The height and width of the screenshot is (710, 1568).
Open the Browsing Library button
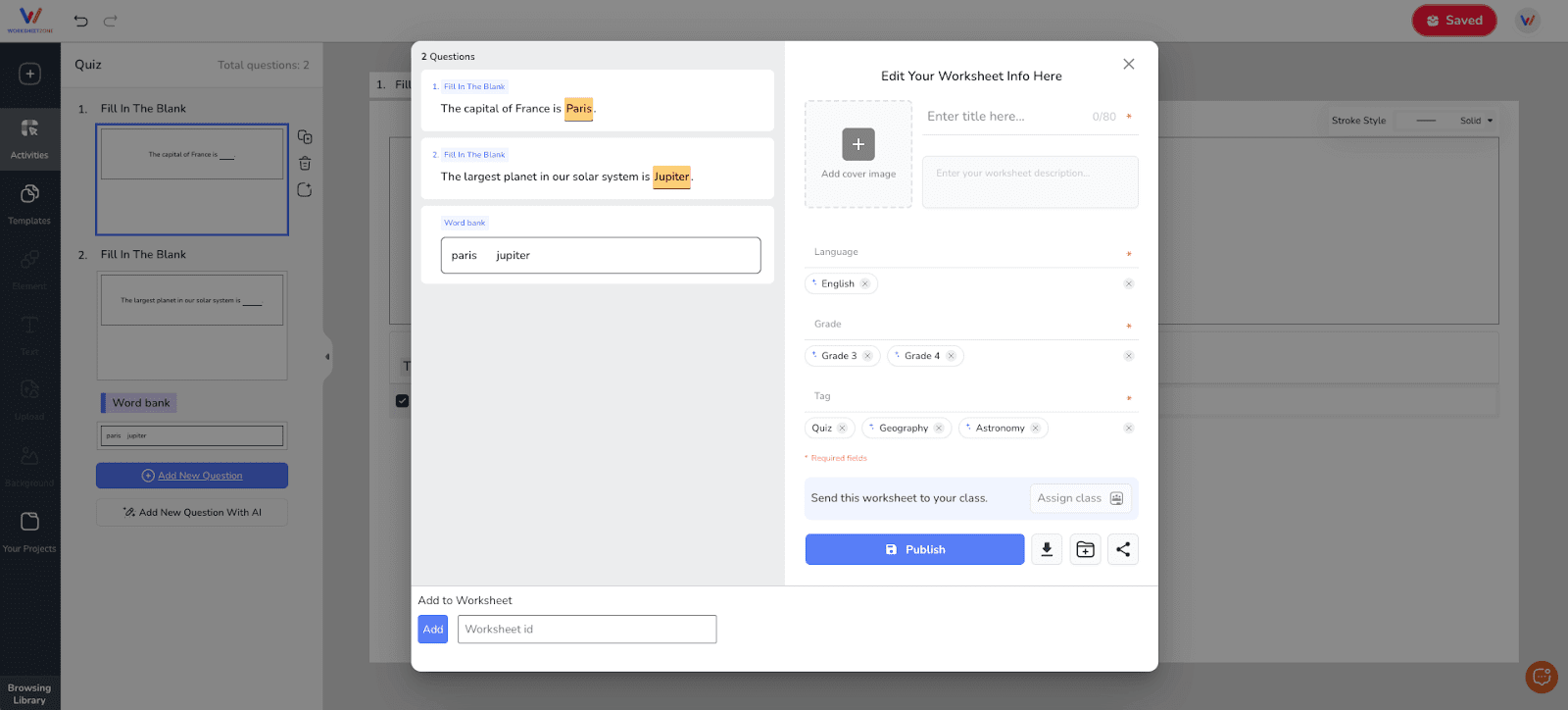pyautogui.click(x=29, y=693)
